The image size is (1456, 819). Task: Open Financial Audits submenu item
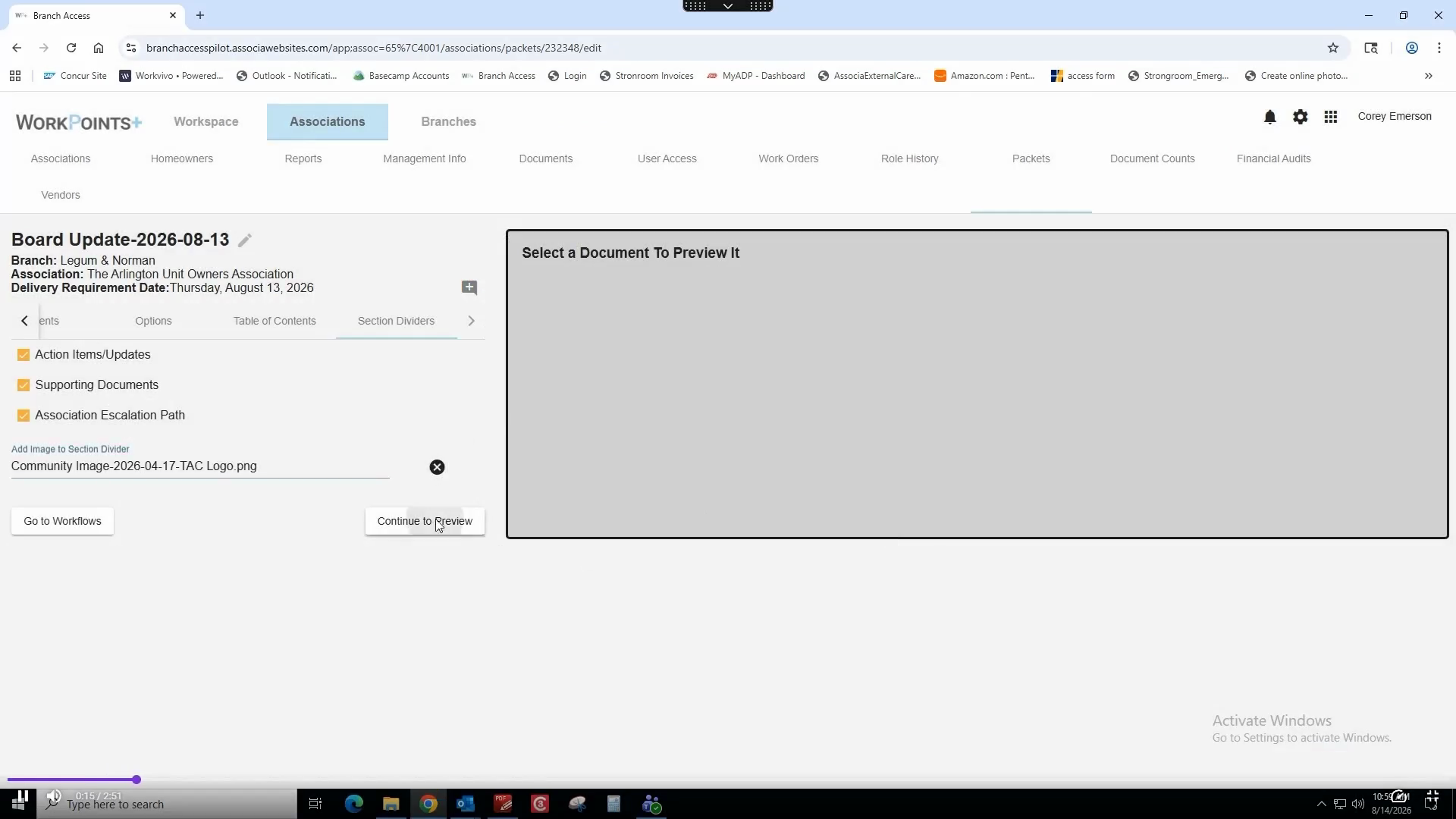click(x=1274, y=158)
